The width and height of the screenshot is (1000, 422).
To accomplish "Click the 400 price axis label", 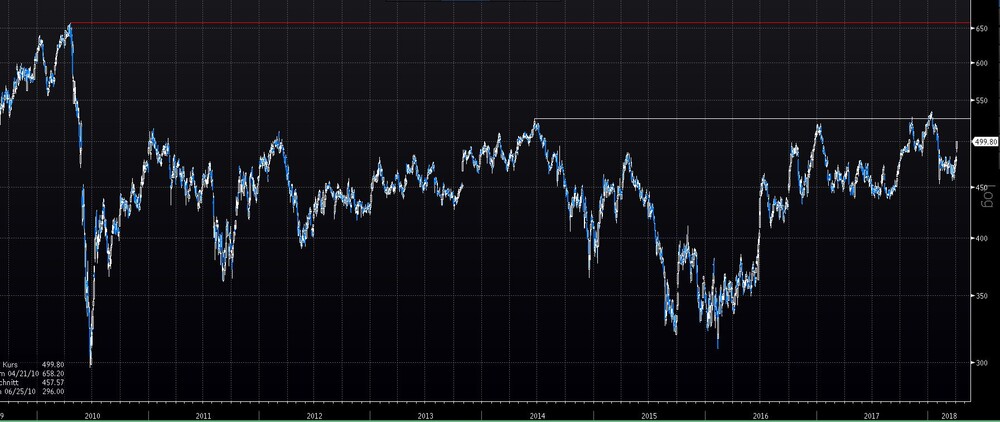I will (982, 238).
